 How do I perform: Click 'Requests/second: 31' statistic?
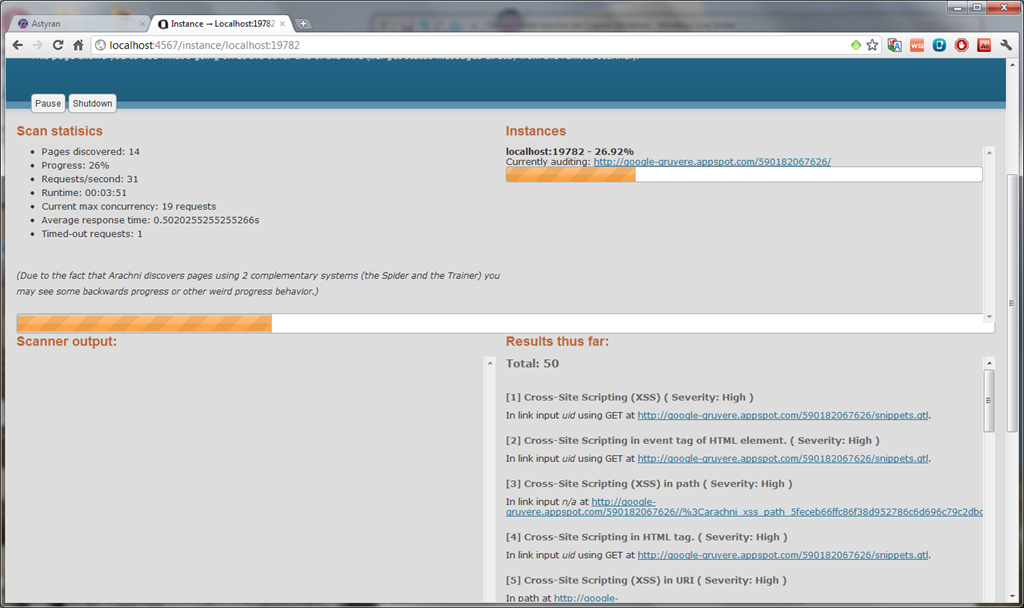[90, 179]
